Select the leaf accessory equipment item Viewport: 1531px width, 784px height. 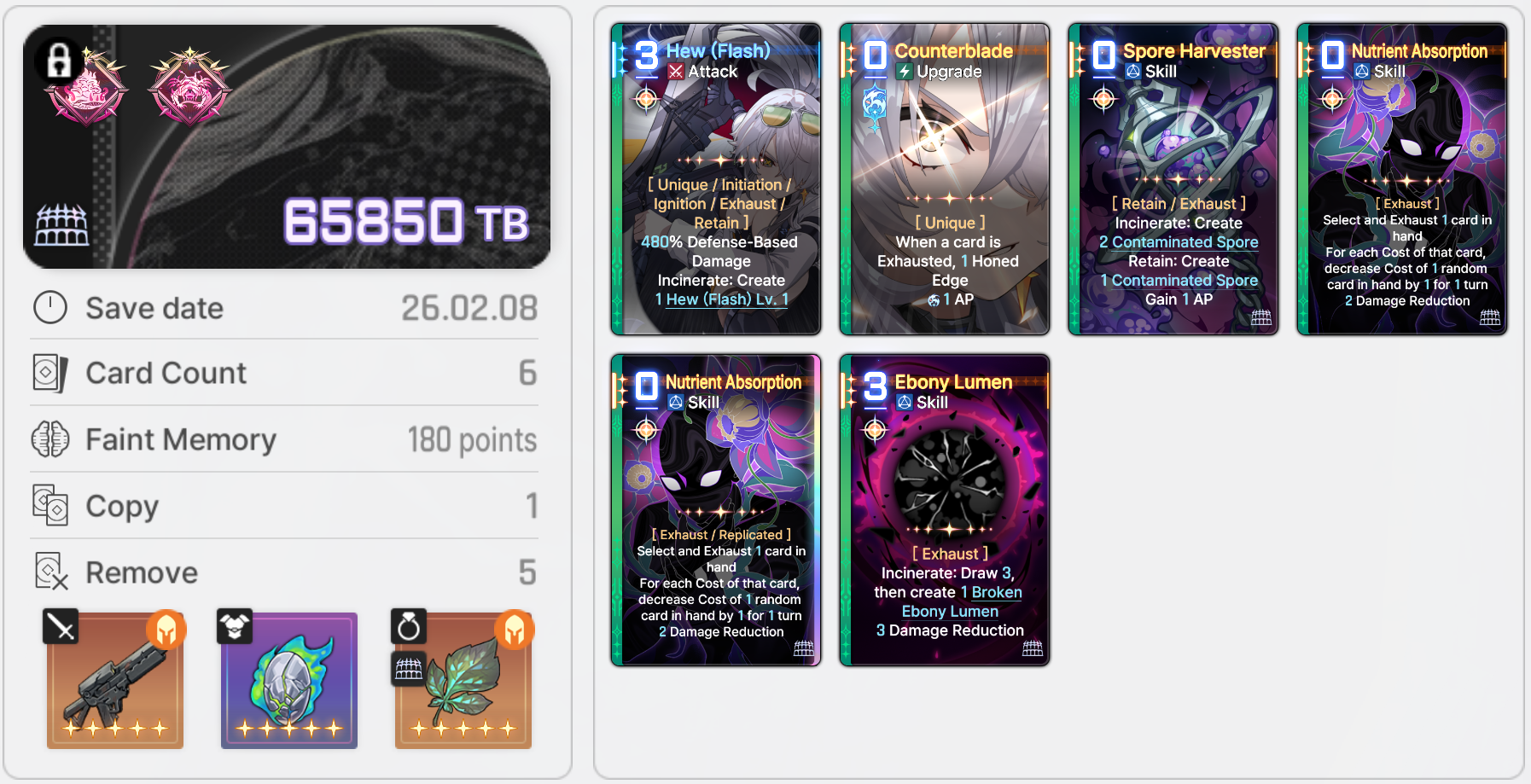(463, 680)
